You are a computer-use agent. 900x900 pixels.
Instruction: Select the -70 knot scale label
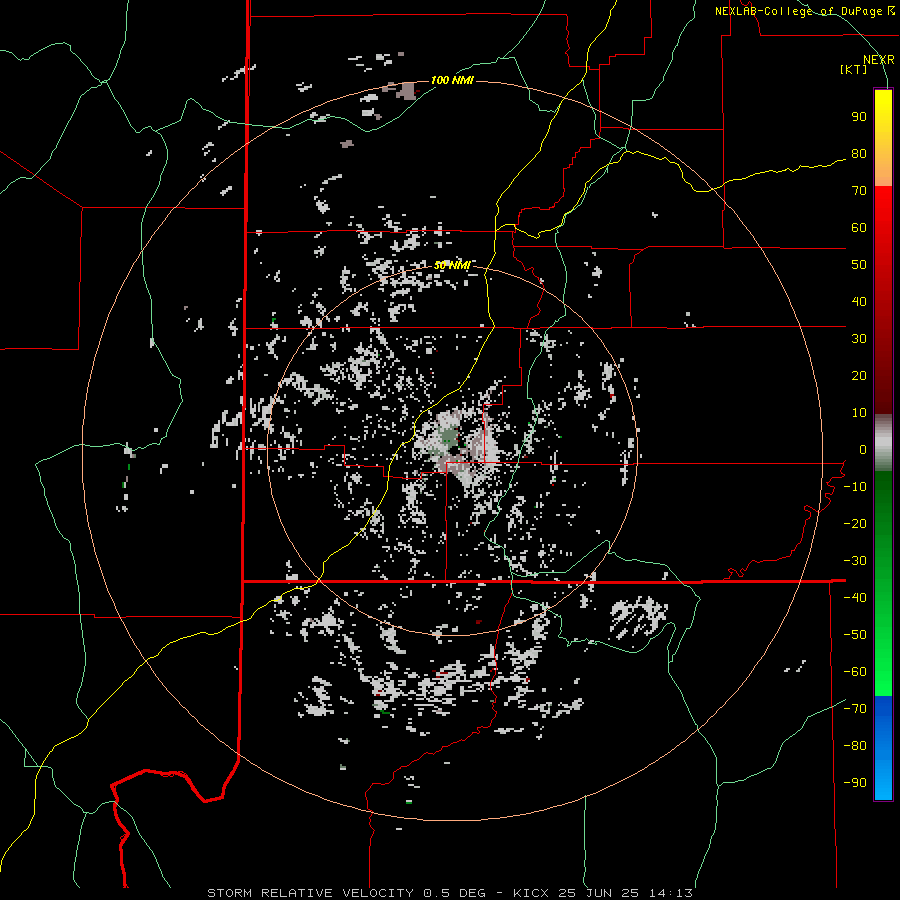(855, 709)
